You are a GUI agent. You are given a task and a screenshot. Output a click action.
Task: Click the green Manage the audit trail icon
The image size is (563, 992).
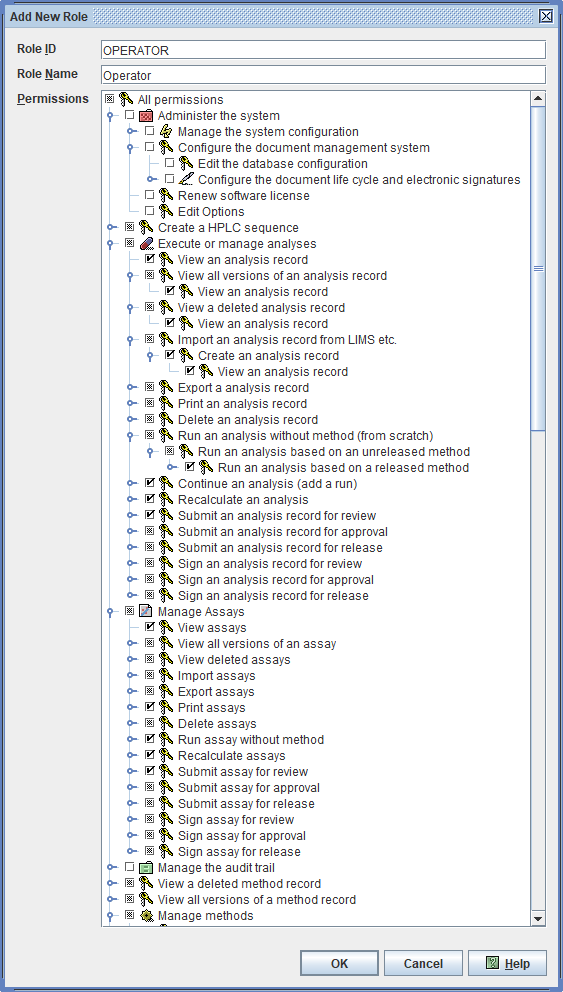coord(146,867)
